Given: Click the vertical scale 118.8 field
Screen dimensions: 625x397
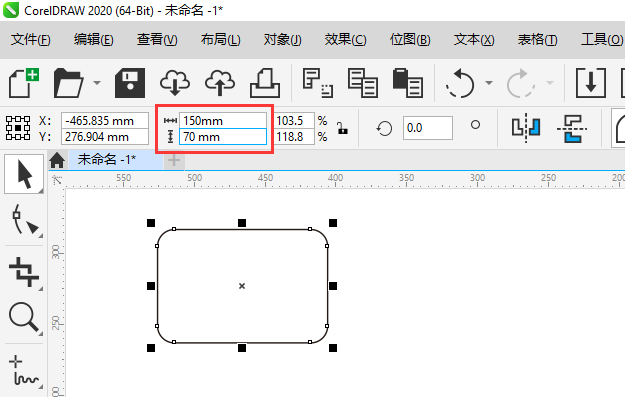Looking at the screenshot, I should tap(294, 137).
